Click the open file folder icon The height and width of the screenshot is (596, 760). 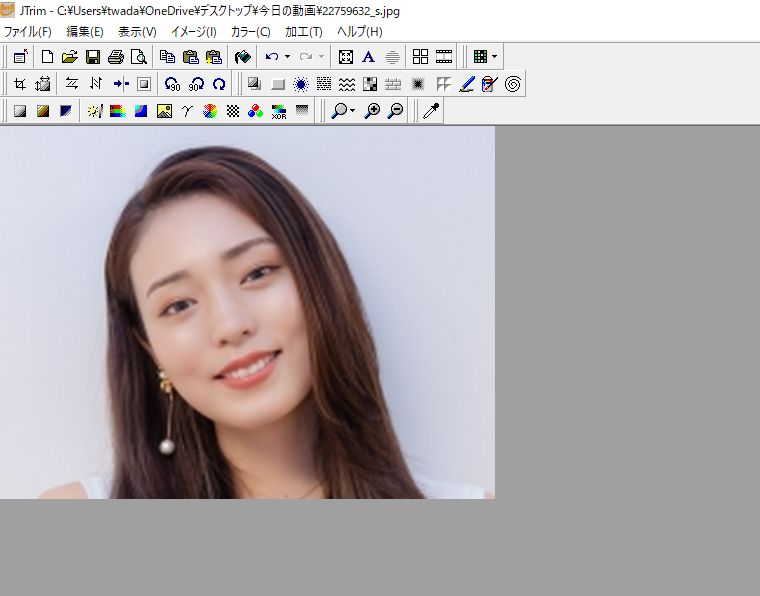click(x=70, y=57)
